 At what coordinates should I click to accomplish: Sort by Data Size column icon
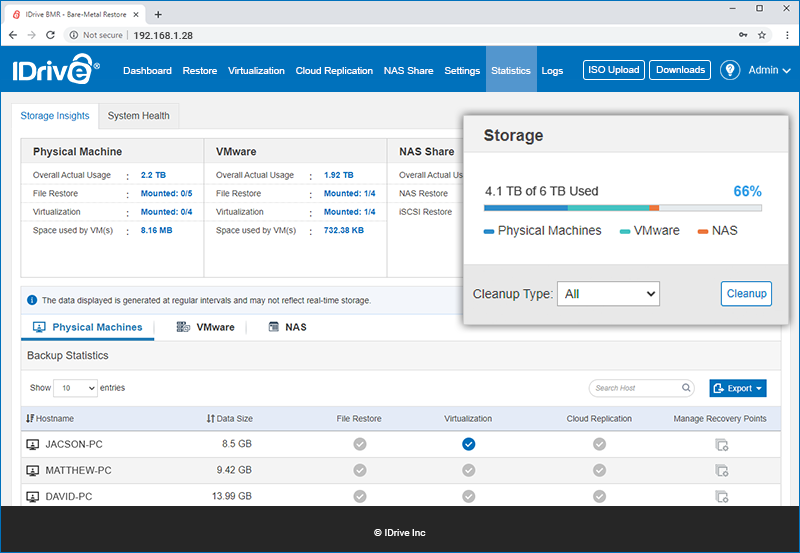point(211,418)
